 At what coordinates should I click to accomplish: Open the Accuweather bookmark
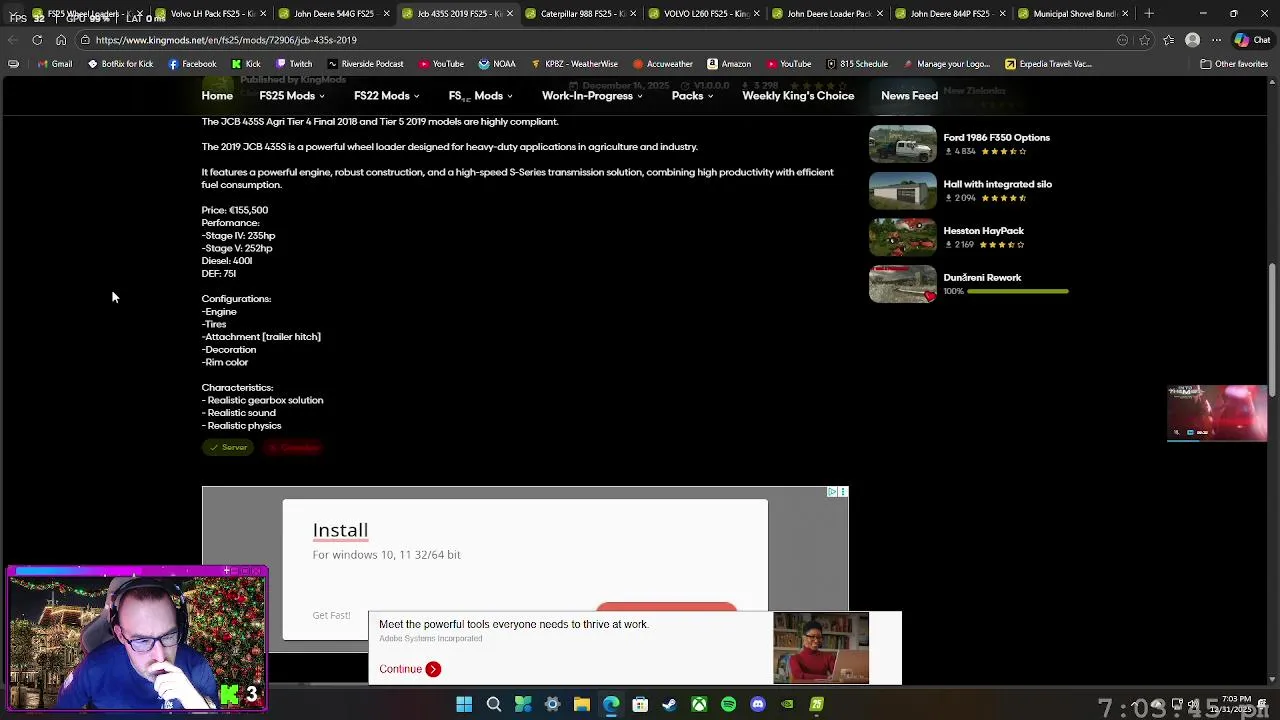[x=663, y=64]
